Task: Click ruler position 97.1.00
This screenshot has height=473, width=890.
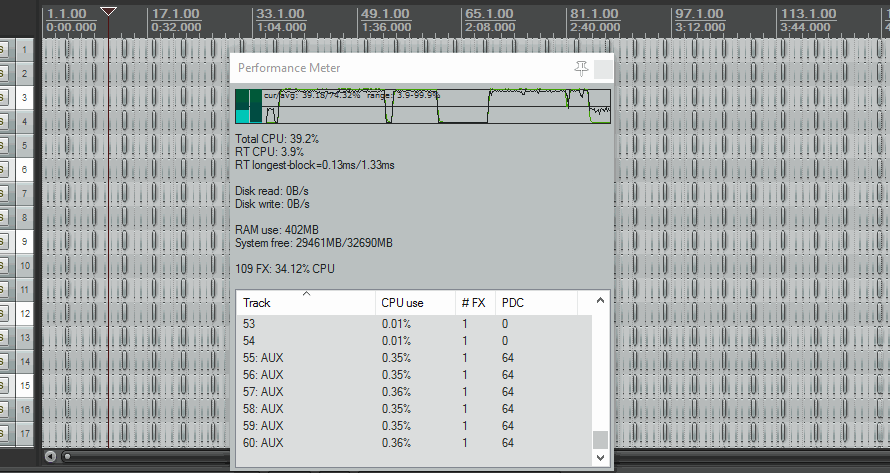Action: pyautogui.click(x=699, y=14)
